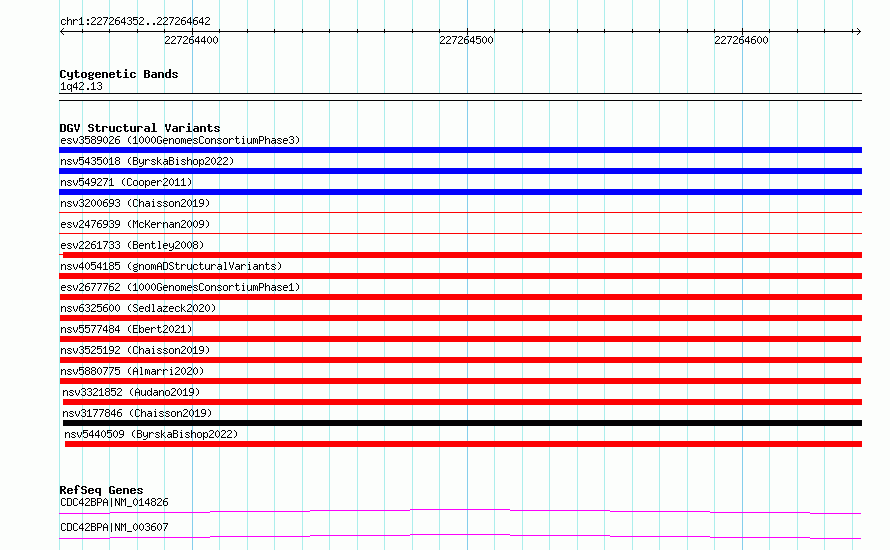Click variant label nsv5440509 (ByrskaBishop2022)

[151, 434]
